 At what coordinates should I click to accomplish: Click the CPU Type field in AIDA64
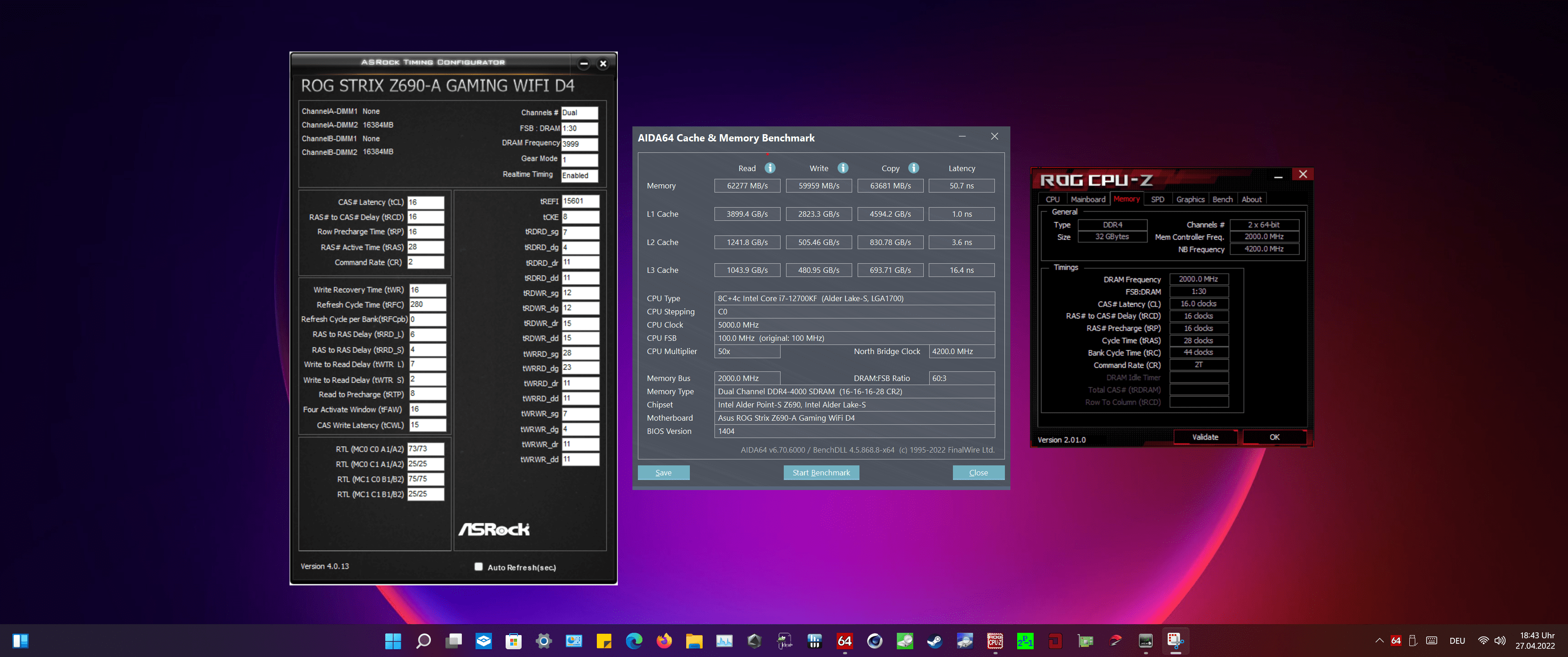tap(854, 298)
